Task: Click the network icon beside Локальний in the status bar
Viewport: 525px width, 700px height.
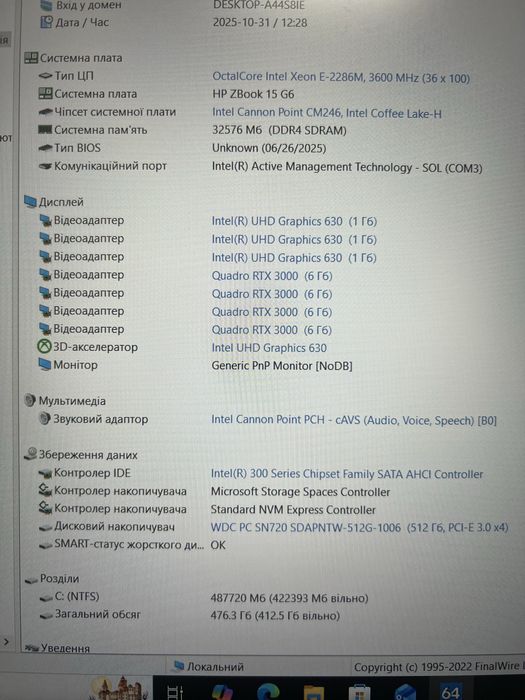Action: (x=179, y=666)
